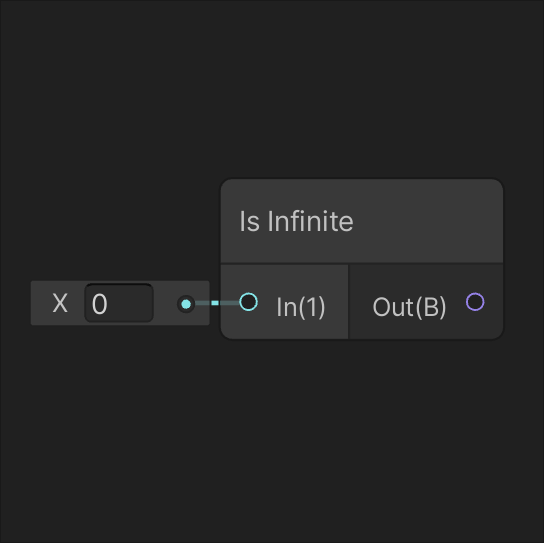
Task: Click the Out(B) port label
Action: coord(409,307)
